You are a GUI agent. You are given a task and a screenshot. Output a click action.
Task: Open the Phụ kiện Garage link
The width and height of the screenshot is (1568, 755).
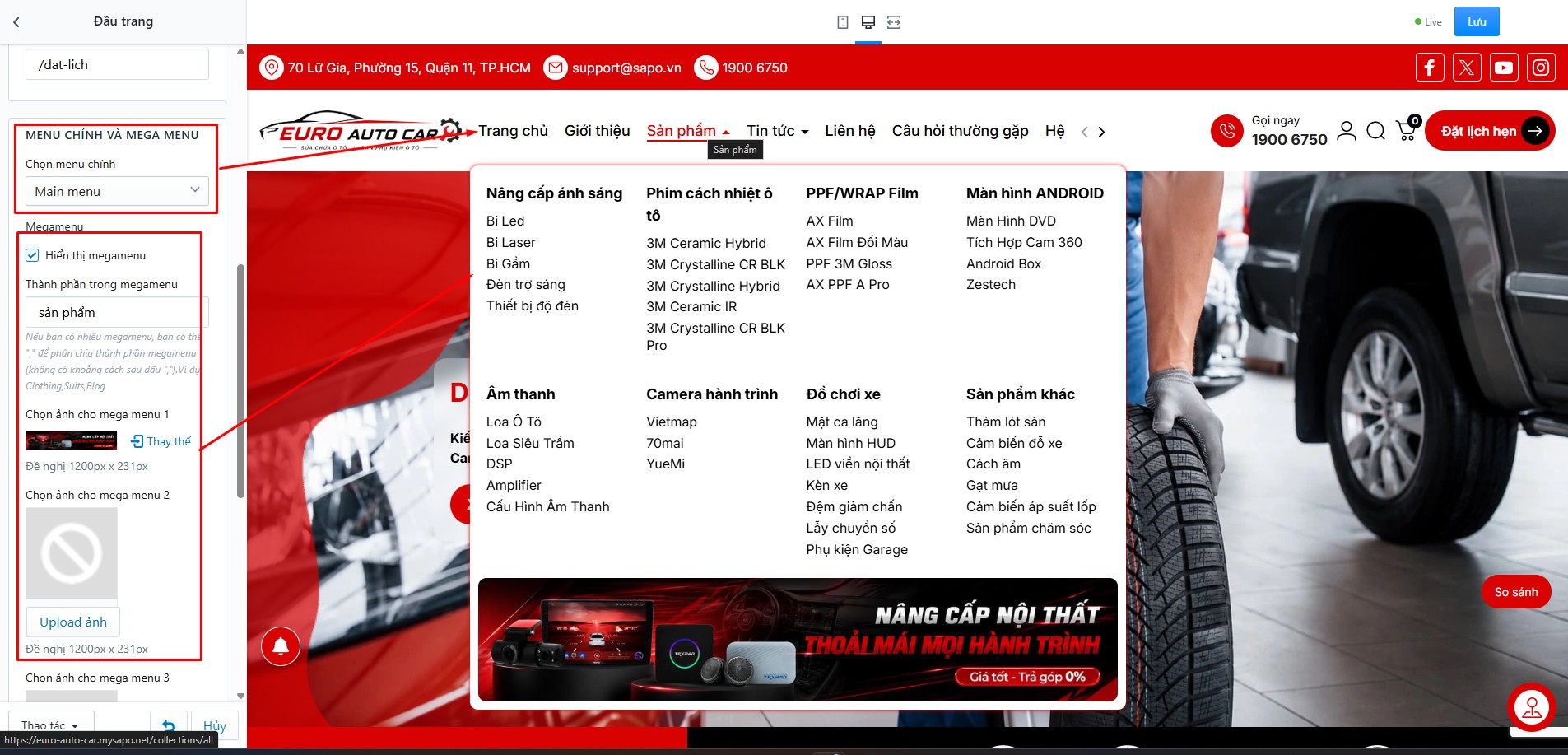coord(857,549)
